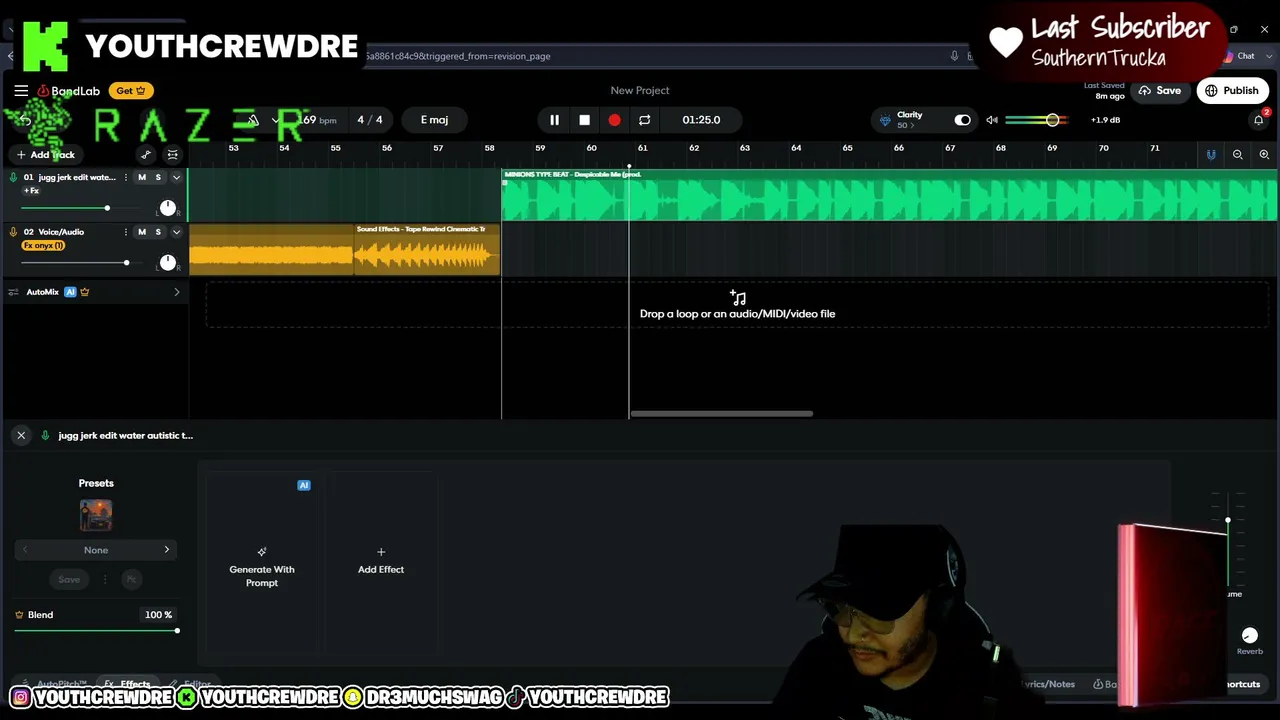This screenshot has width=1280, height=720.
Task: Open track 02 three-dot menu
Action: coord(126,232)
